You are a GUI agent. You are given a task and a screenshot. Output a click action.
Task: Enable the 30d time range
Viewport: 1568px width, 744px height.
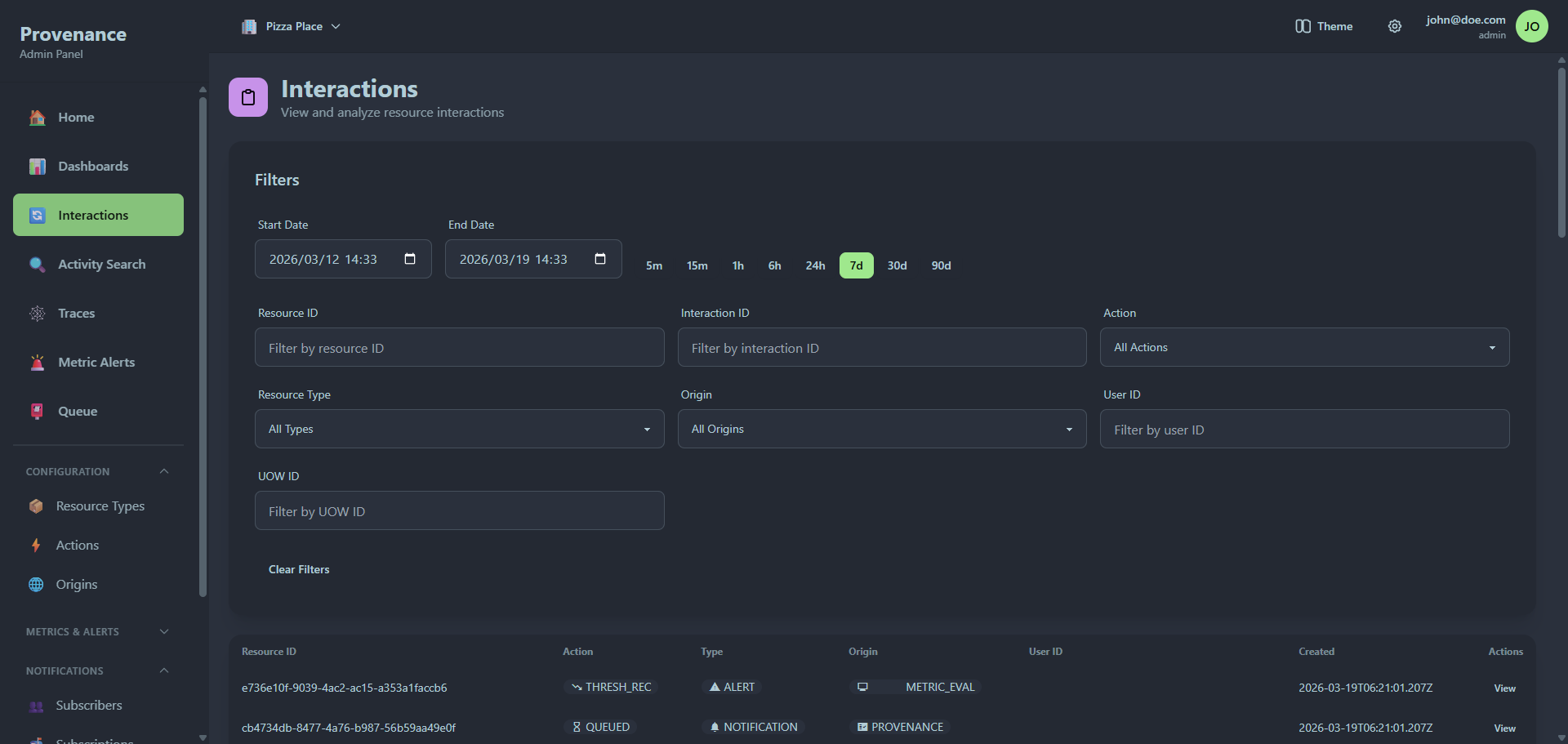pyautogui.click(x=897, y=265)
